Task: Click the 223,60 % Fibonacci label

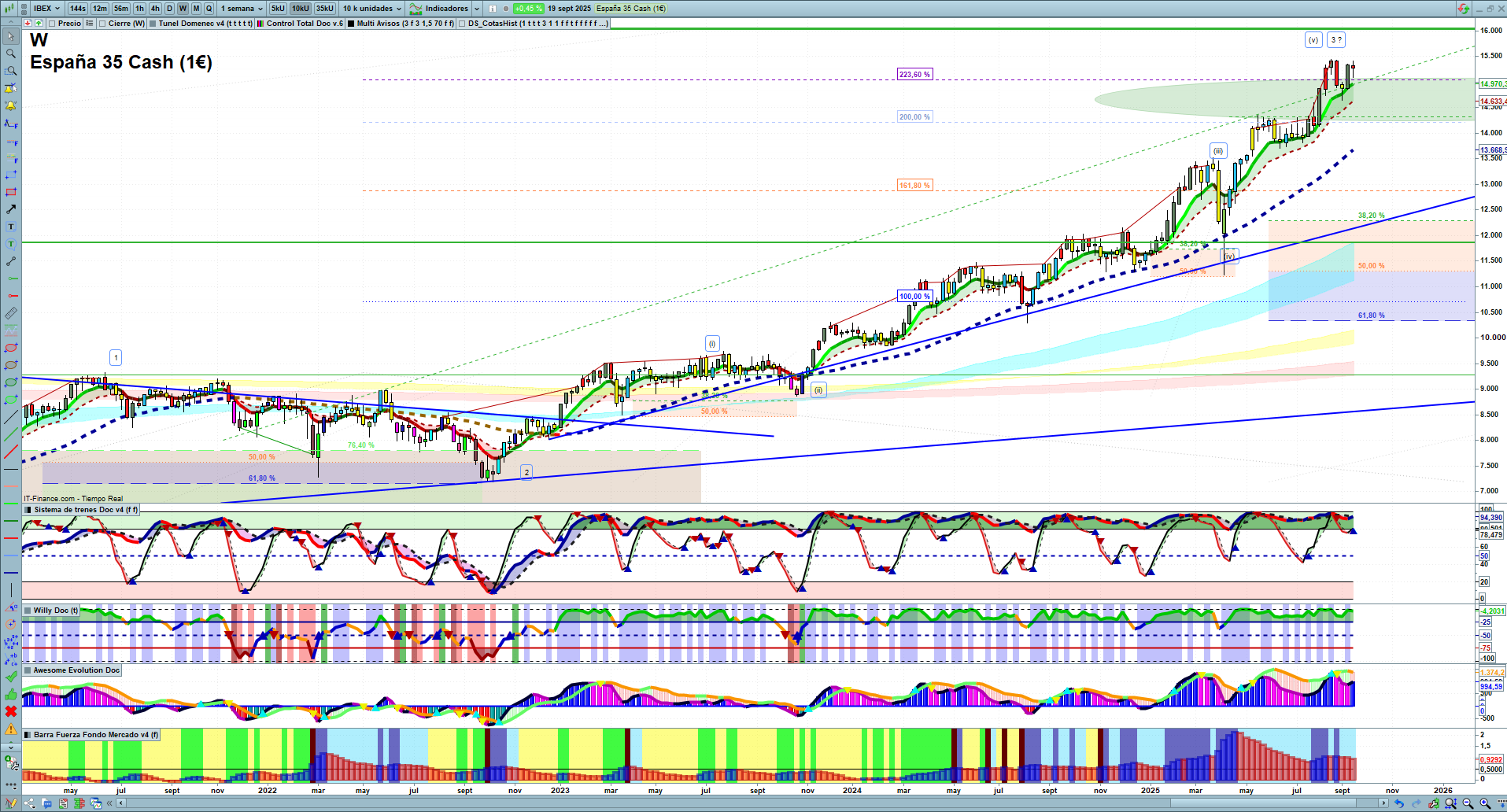Action: [914, 74]
